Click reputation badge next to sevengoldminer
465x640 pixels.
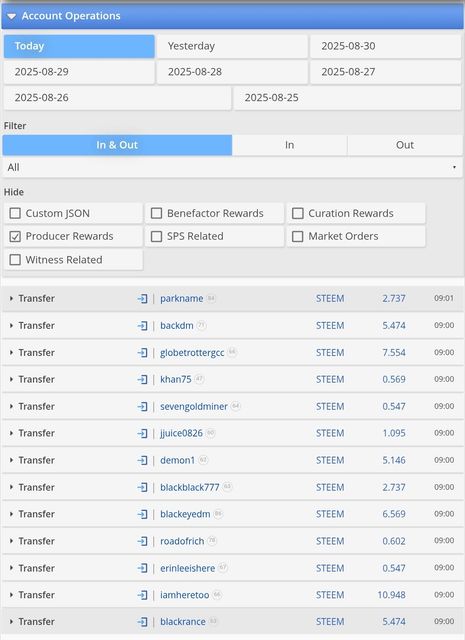[236, 406]
